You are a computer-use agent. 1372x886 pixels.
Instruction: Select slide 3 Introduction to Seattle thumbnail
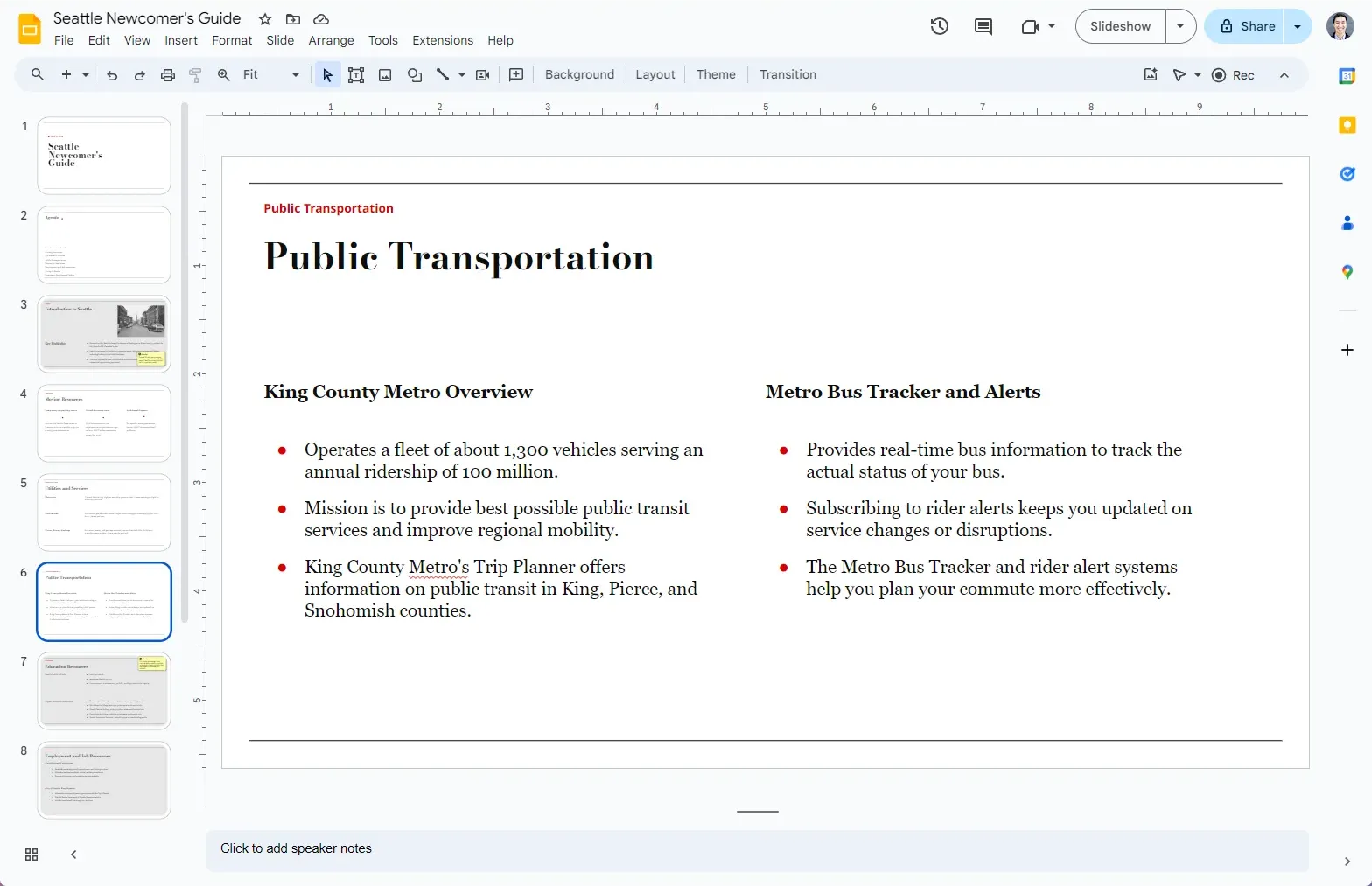(x=104, y=334)
